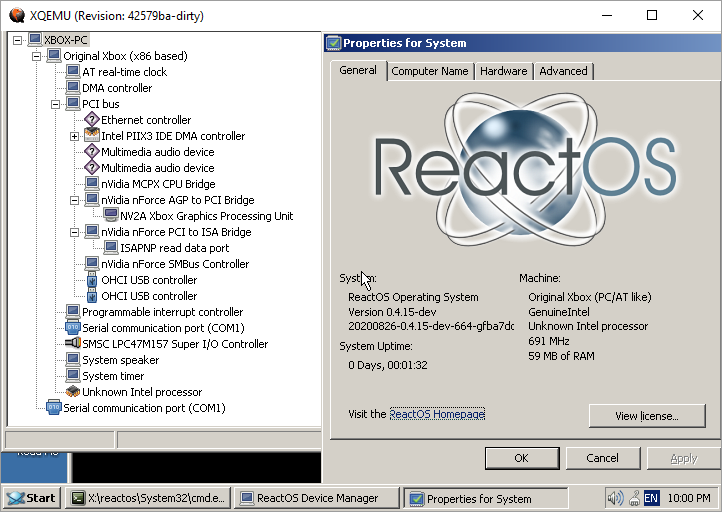722x512 pixels.
Task: Switch to the General tab
Action: [x=358, y=70]
